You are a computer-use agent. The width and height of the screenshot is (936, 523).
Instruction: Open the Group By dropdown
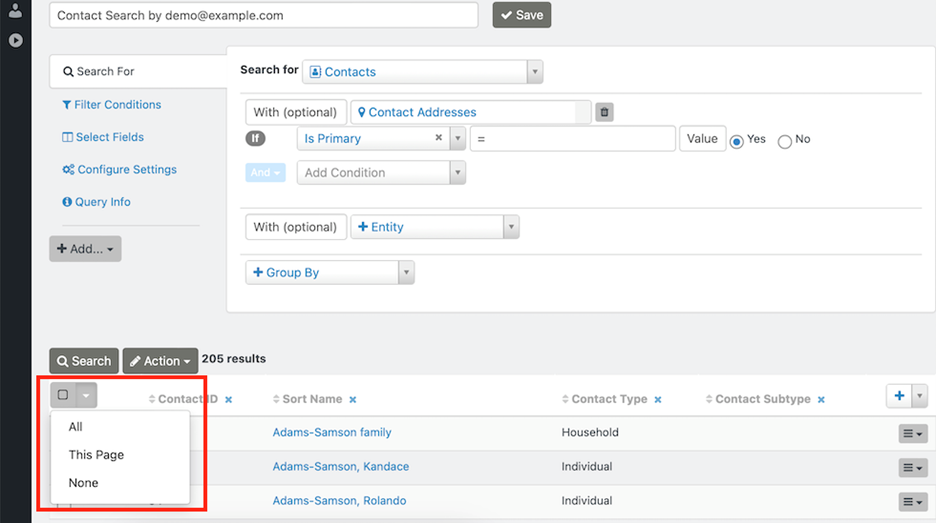tap(329, 273)
